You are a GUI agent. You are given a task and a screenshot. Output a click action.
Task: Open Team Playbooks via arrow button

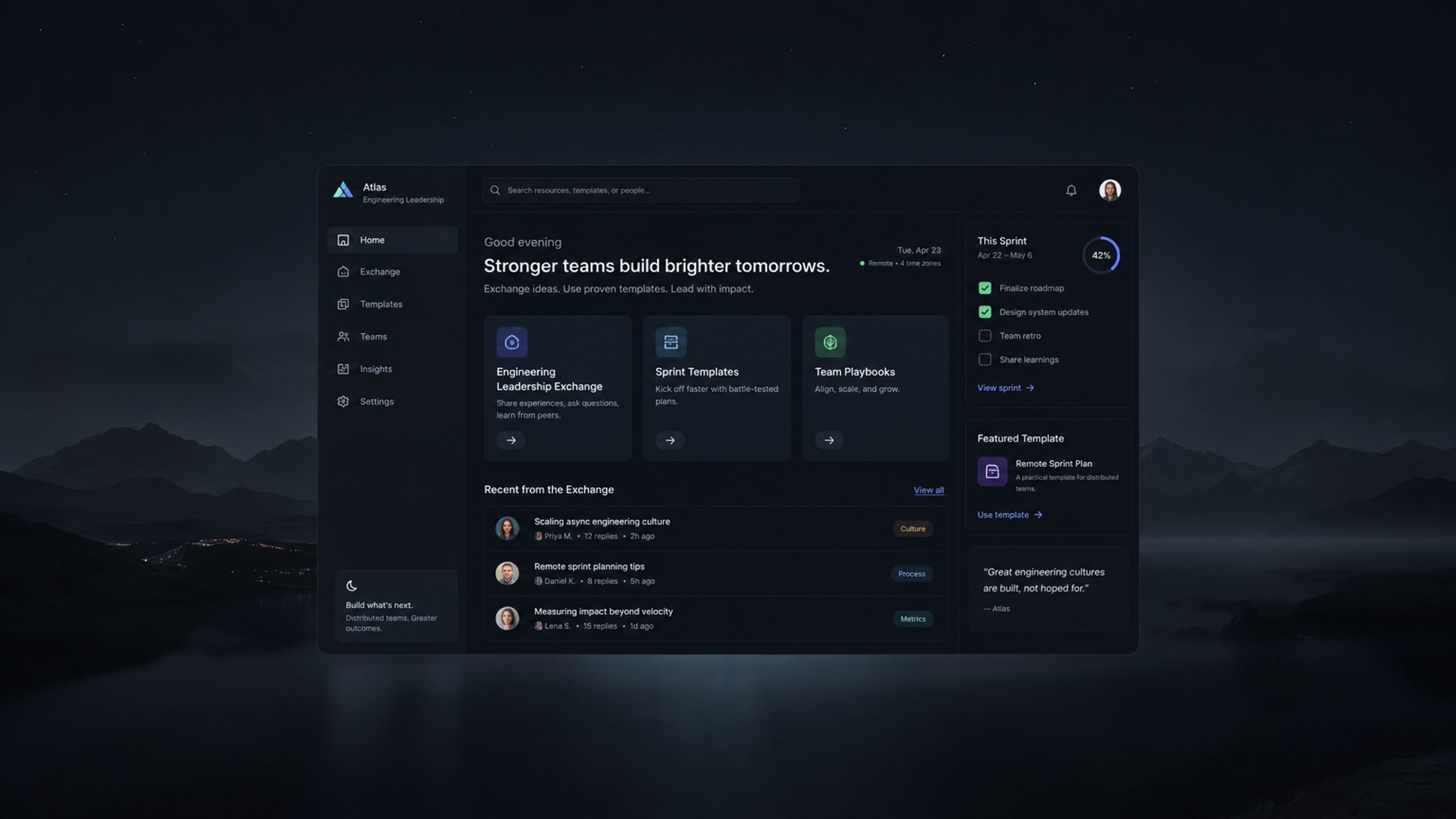coord(829,440)
